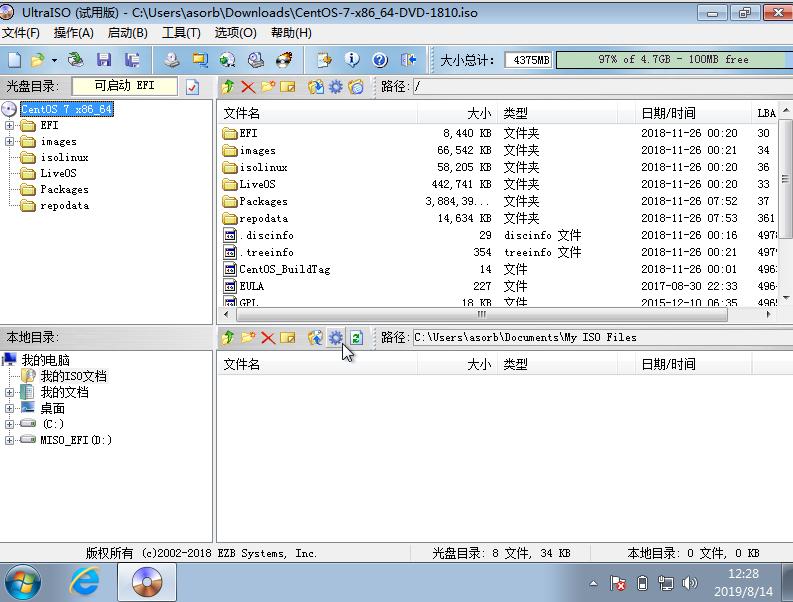
Task: Click the folder-with-disc icon right of the disc gear
Action: coord(356,87)
